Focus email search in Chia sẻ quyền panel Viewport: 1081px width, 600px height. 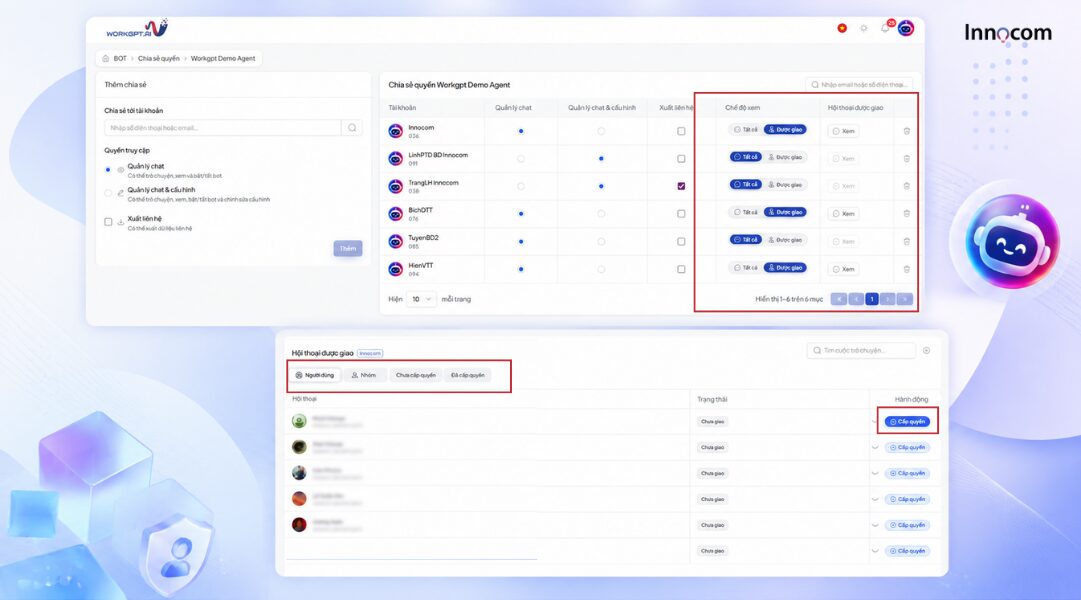coord(859,85)
